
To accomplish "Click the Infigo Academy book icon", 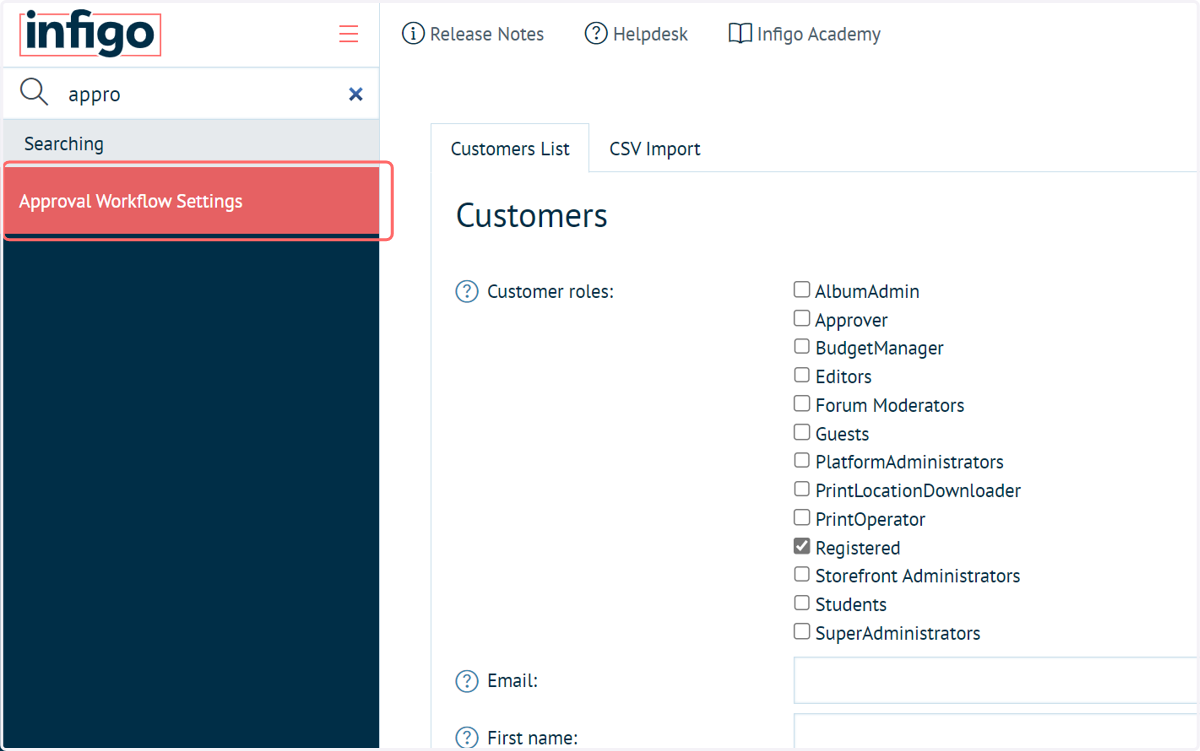I will [740, 34].
